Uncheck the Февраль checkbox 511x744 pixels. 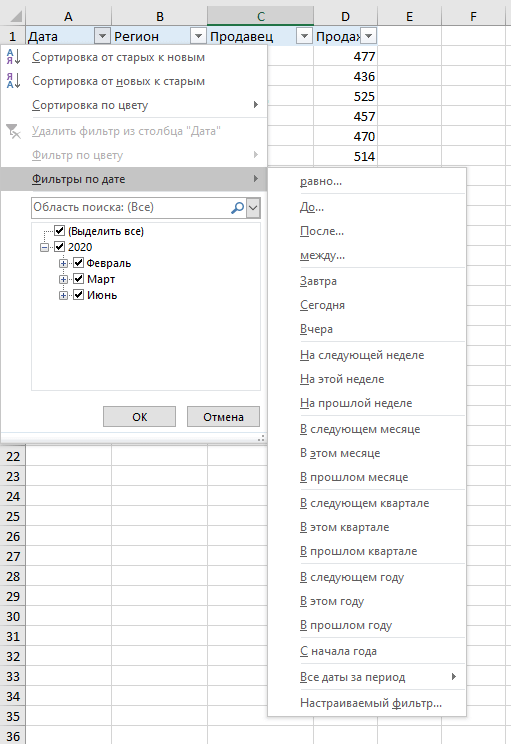pos(79,263)
